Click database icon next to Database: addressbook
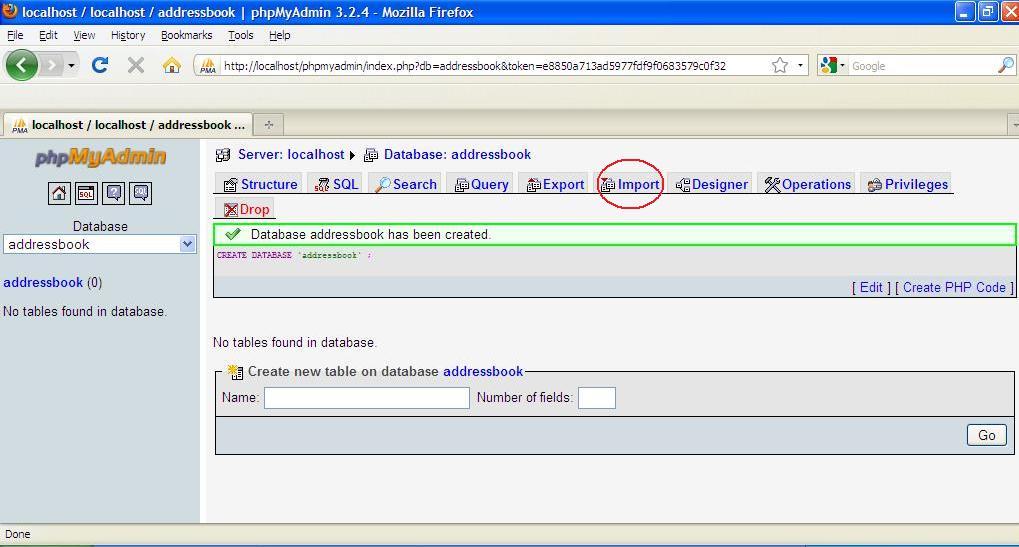The image size is (1019, 547). (x=370, y=155)
